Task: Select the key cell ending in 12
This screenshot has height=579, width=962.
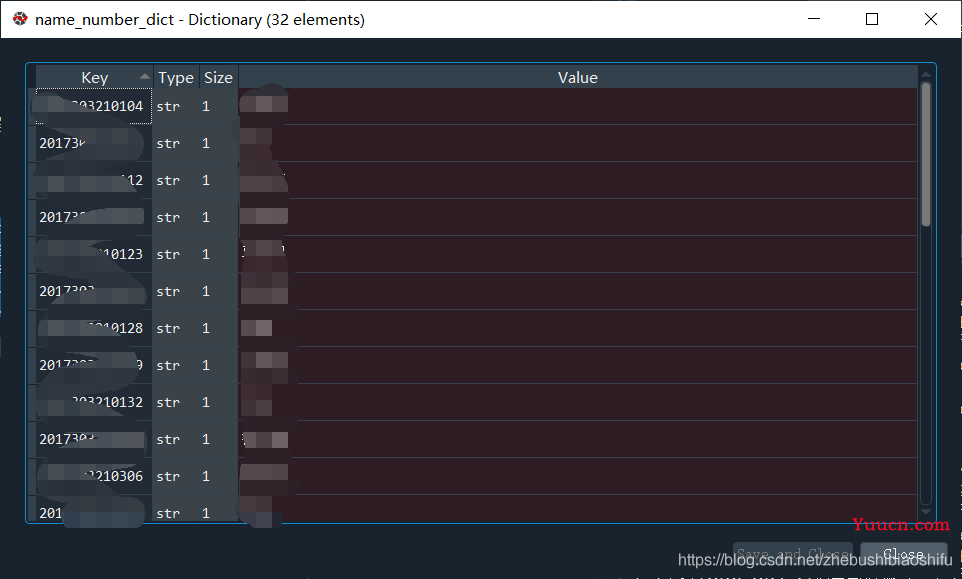Action: (x=94, y=180)
